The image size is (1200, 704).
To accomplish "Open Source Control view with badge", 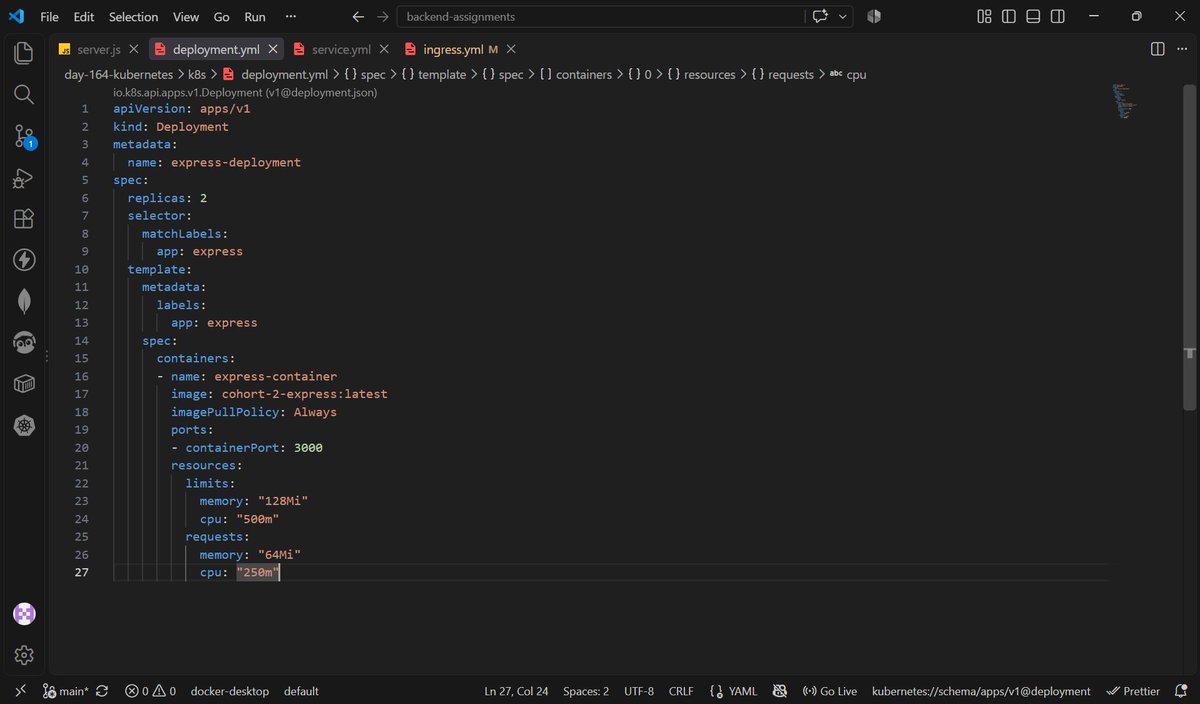I will [24, 136].
